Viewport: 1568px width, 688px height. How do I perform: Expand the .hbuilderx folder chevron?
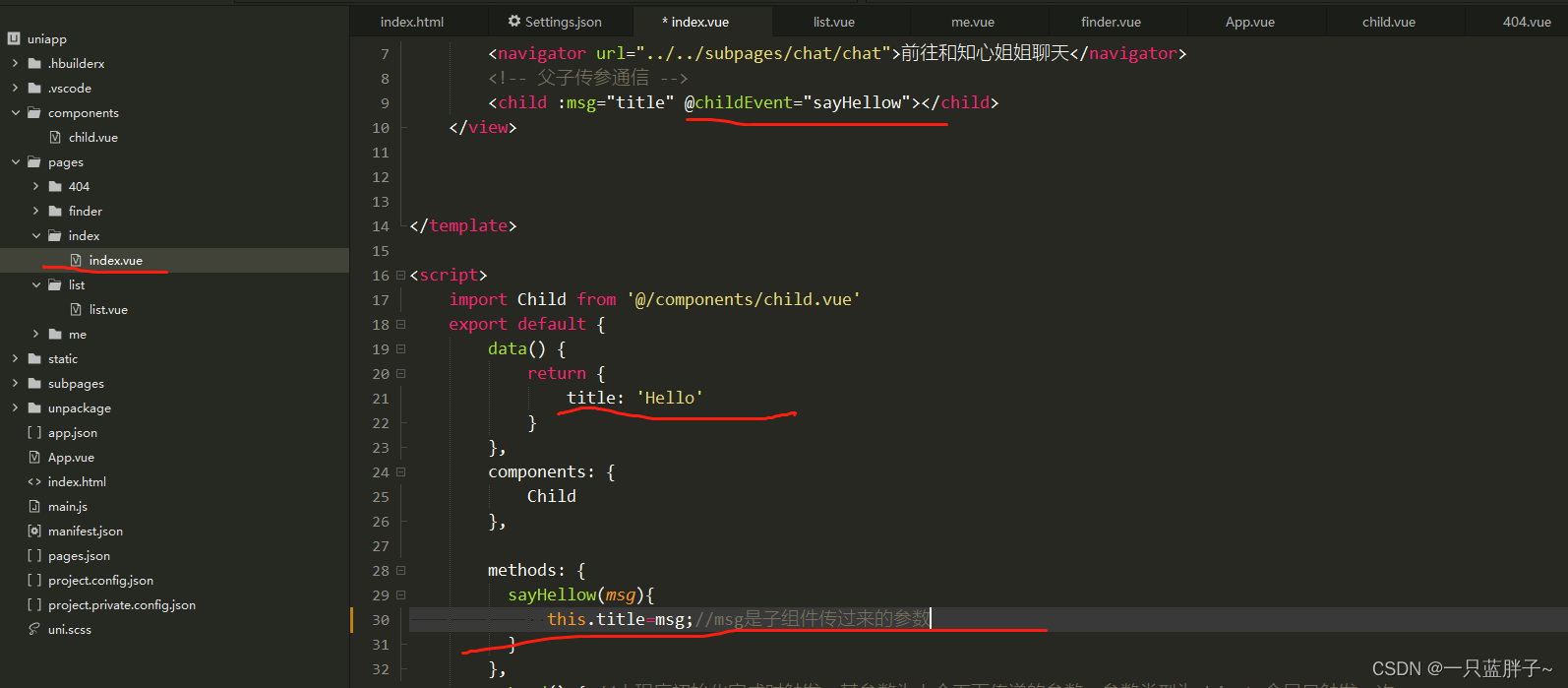15,63
